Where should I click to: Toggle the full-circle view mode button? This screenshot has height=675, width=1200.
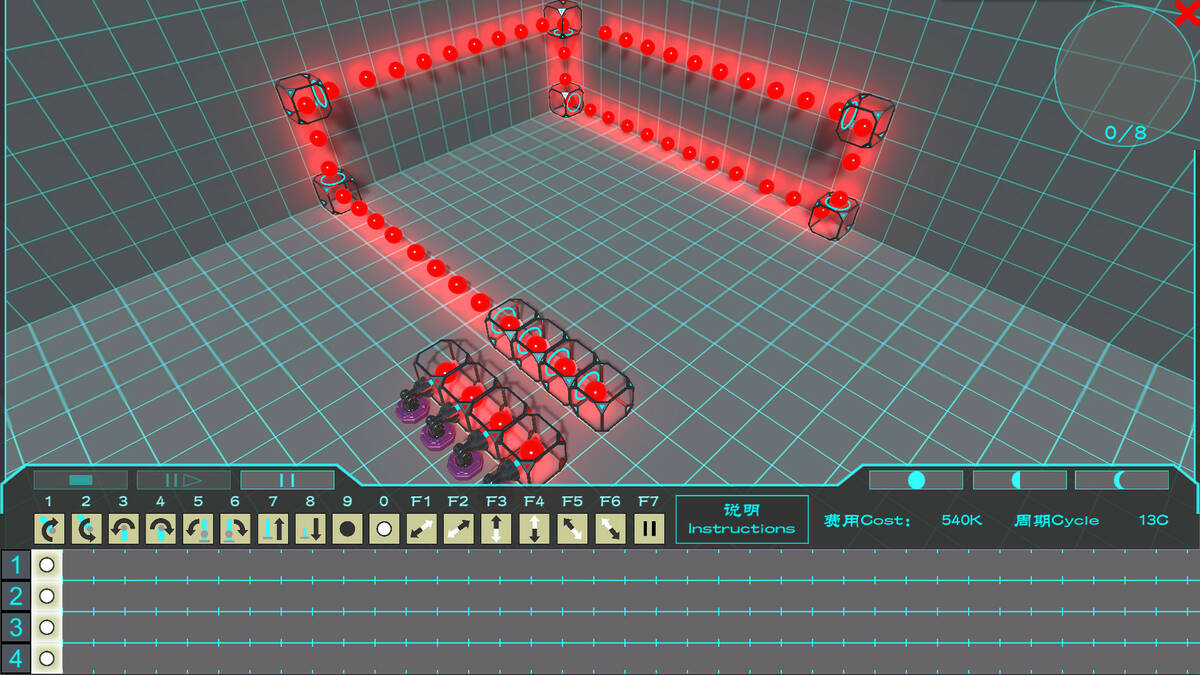(915, 480)
